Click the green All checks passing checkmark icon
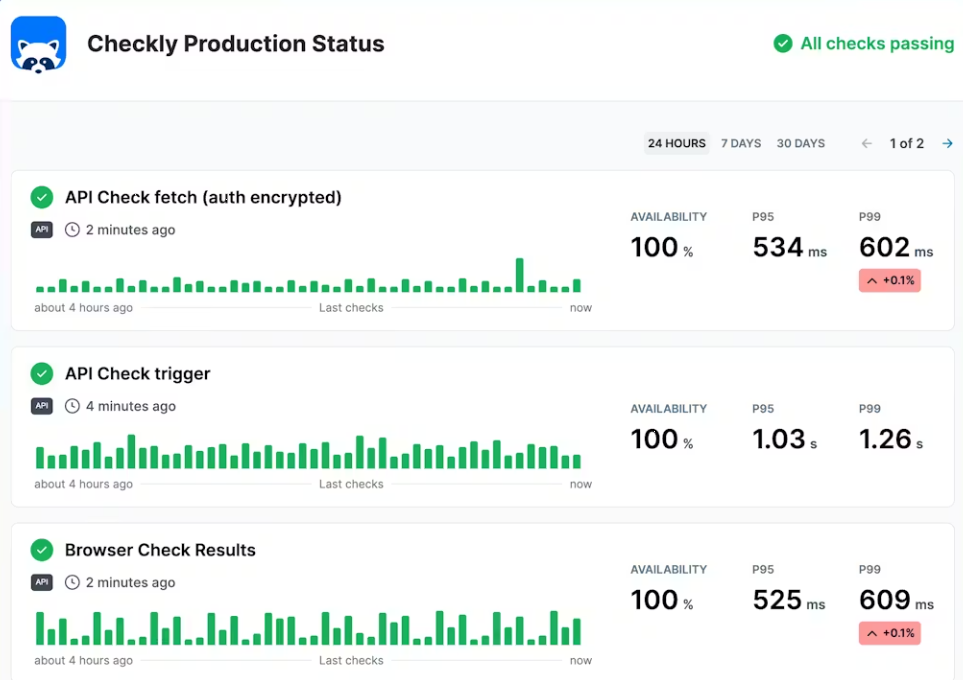Viewport: 963px width, 680px height. tap(783, 44)
